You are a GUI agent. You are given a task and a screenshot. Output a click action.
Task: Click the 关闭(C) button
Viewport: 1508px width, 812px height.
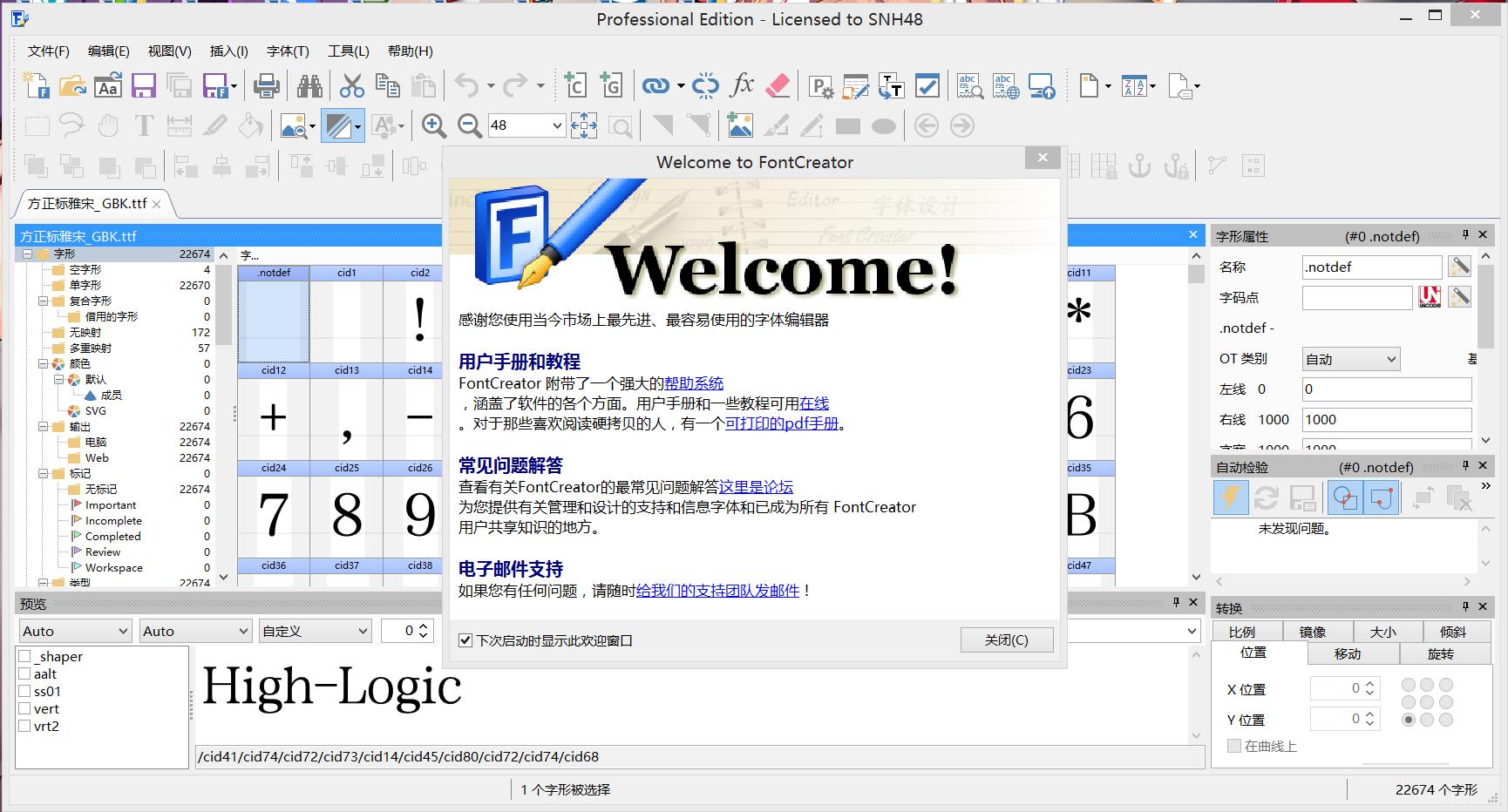(1007, 640)
